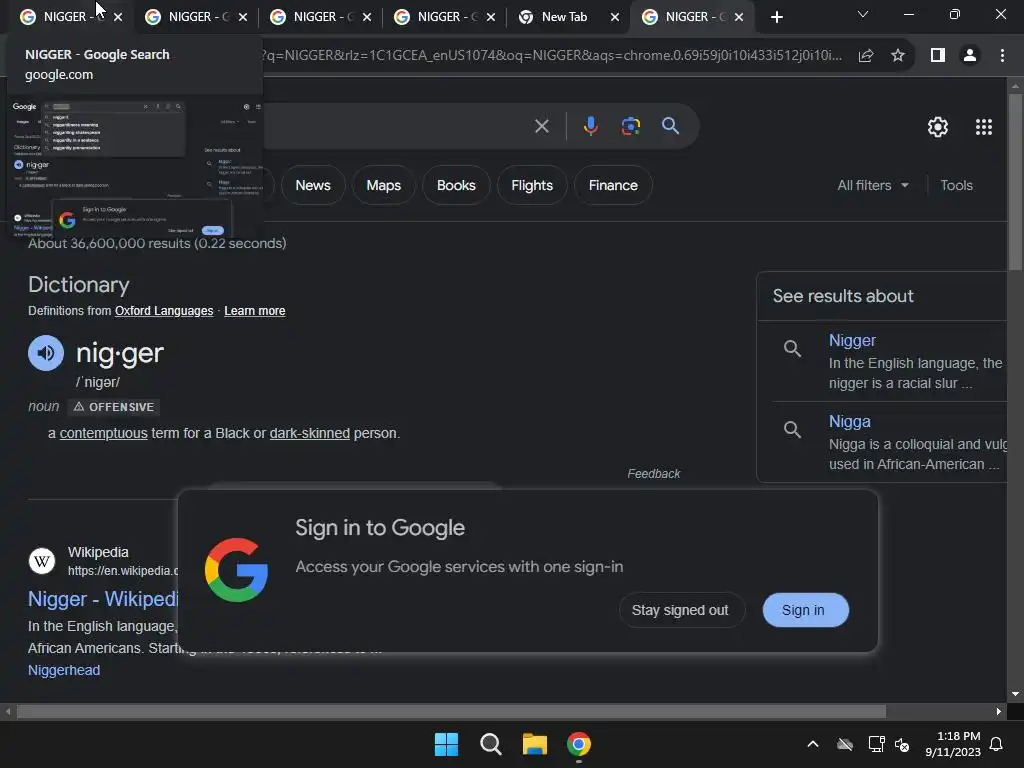Follow the 'dark-skinned' definition link
The image size is (1024, 768).
coord(310,433)
